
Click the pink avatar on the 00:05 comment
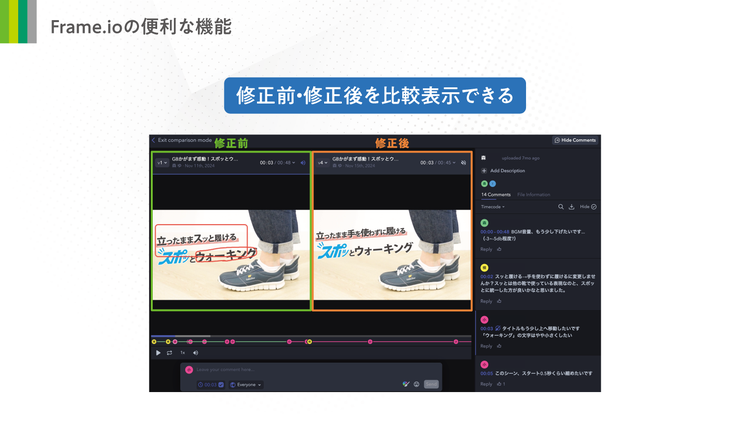(x=484, y=365)
